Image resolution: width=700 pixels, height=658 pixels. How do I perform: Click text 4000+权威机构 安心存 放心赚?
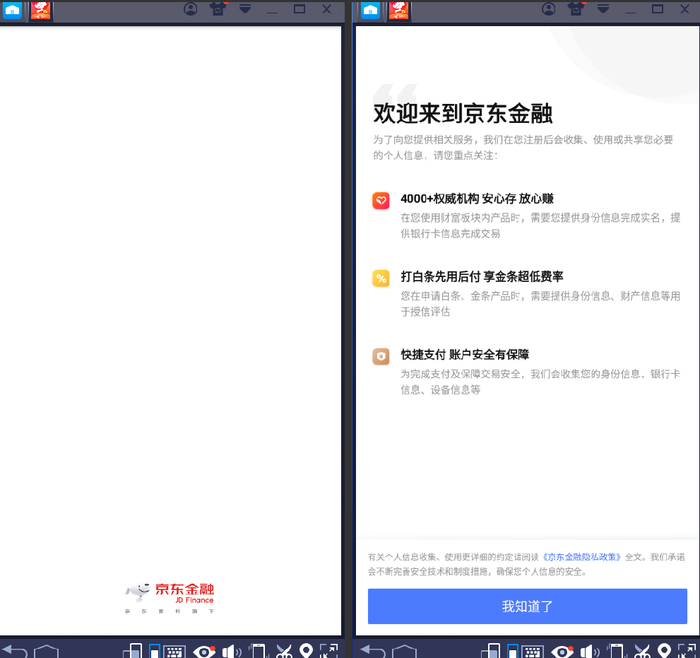tap(477, 199)
